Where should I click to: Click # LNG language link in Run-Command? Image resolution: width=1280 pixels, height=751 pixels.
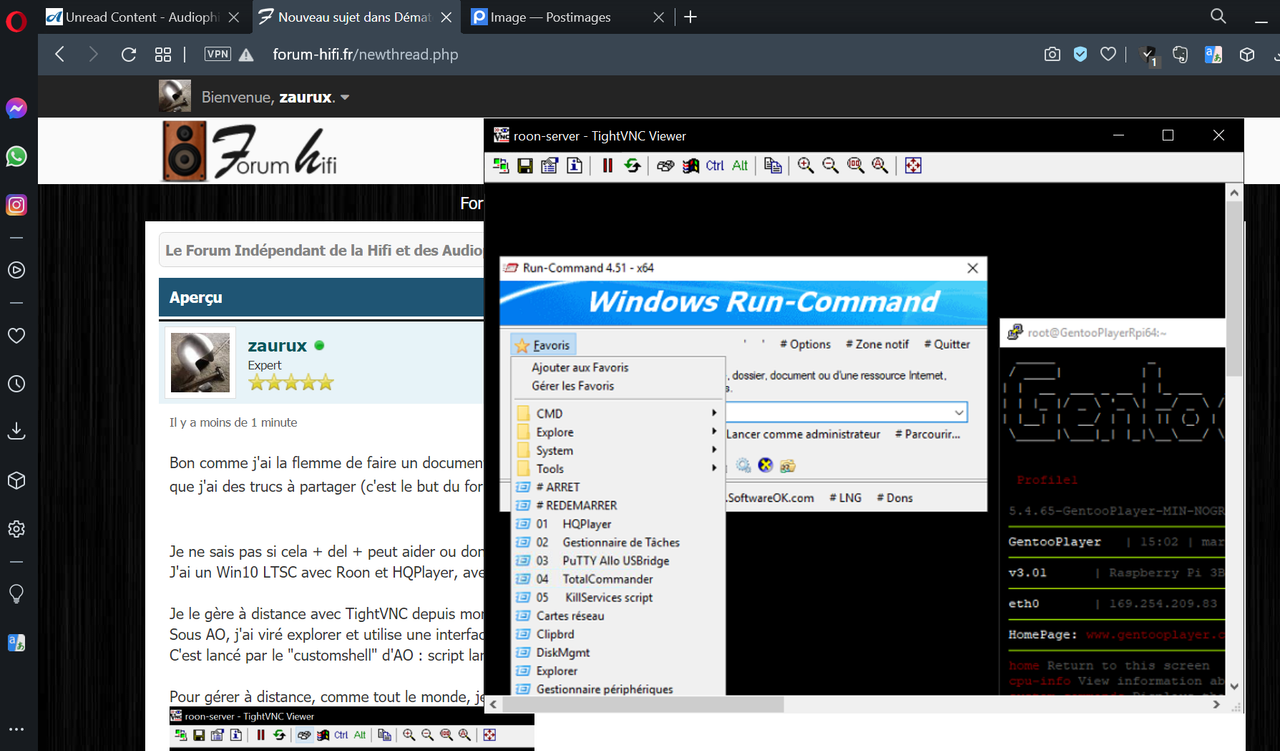[x=844, y=497]
